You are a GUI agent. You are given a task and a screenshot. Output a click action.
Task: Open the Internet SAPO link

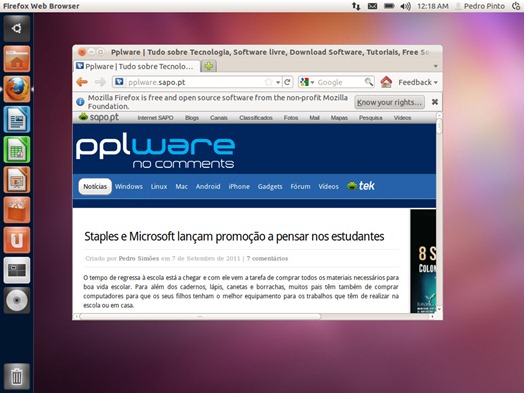coord(155,118)
